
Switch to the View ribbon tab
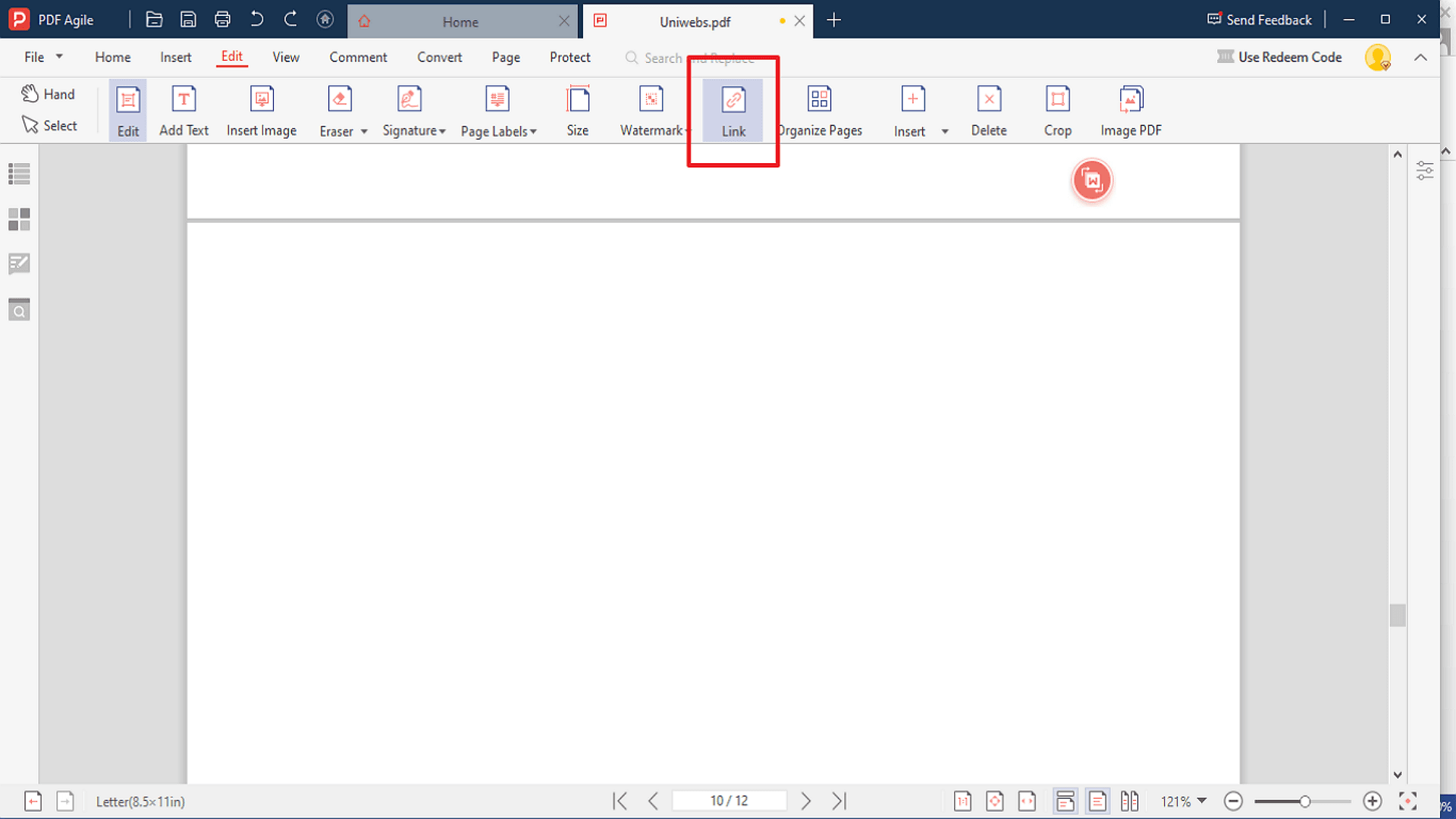(x=286, y=57)
